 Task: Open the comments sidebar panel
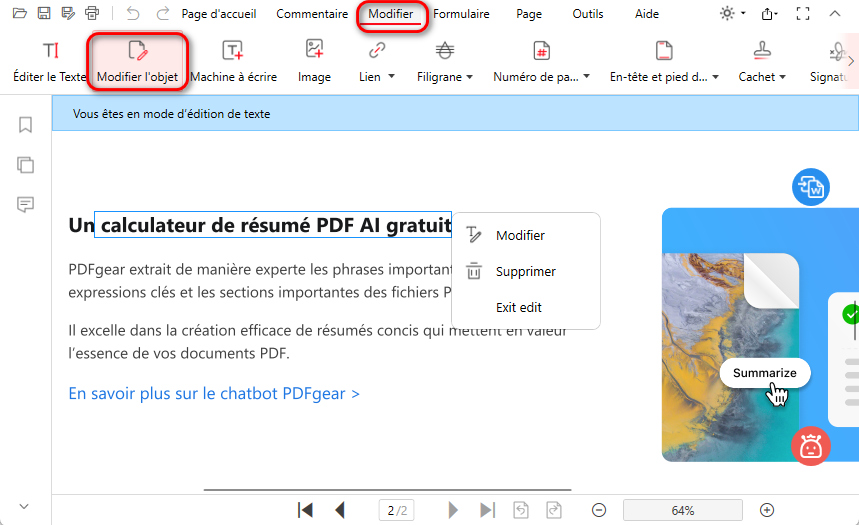click(25, 204)
